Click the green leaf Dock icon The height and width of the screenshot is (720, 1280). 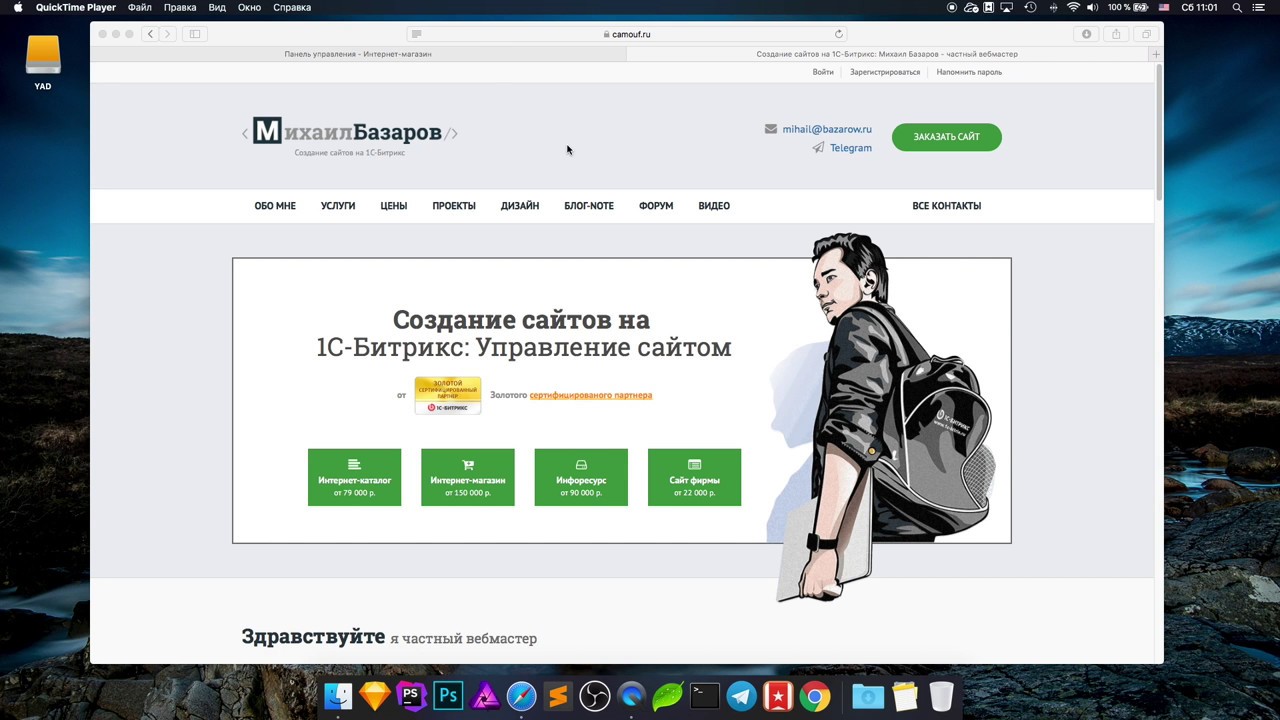click(668, 696)
